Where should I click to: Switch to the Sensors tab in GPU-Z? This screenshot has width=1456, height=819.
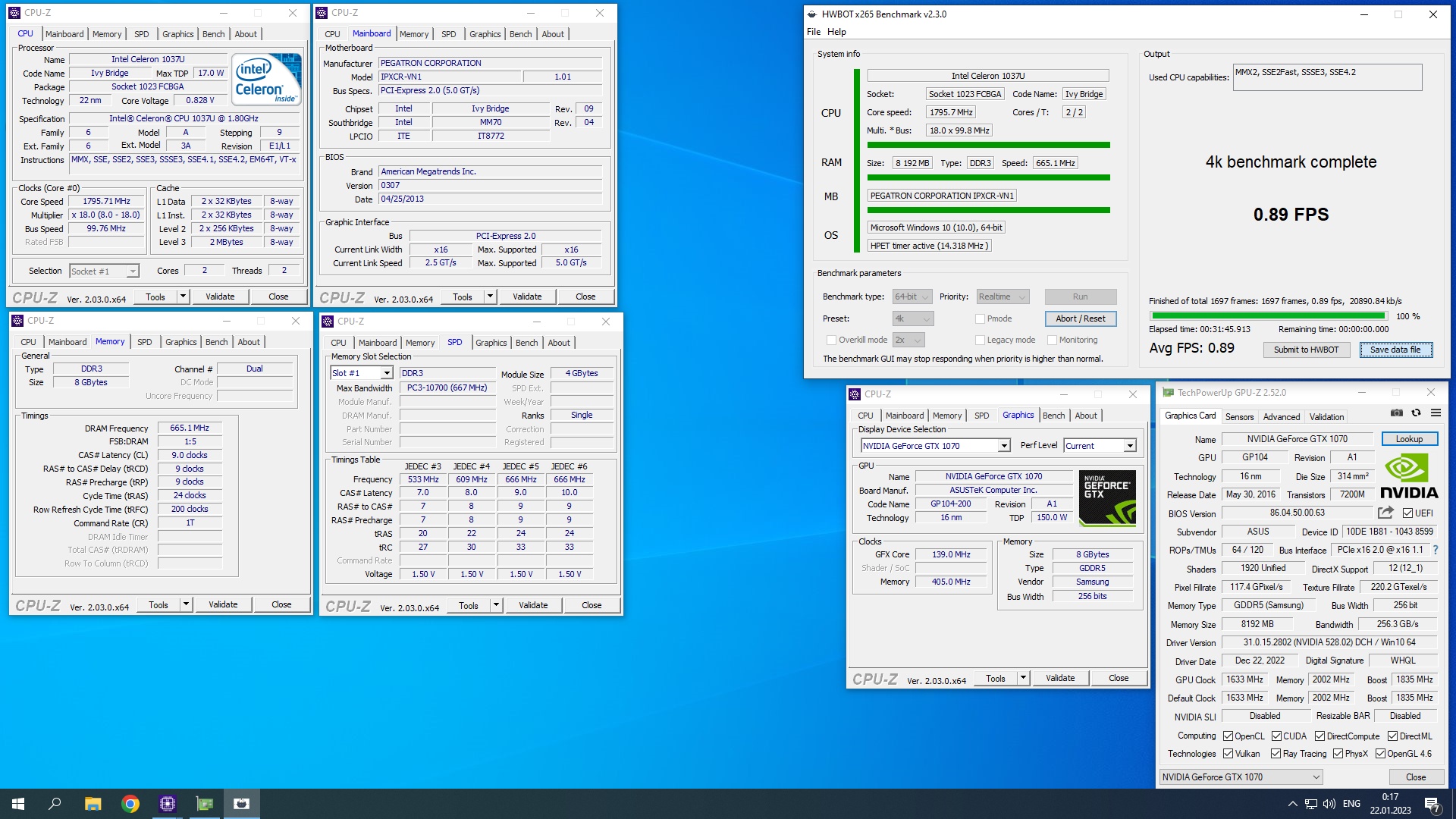[x=1239, y=417]
